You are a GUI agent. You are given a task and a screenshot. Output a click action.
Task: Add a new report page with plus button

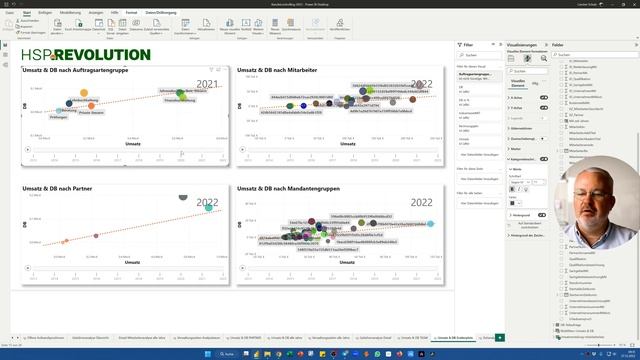pos(500,338)
